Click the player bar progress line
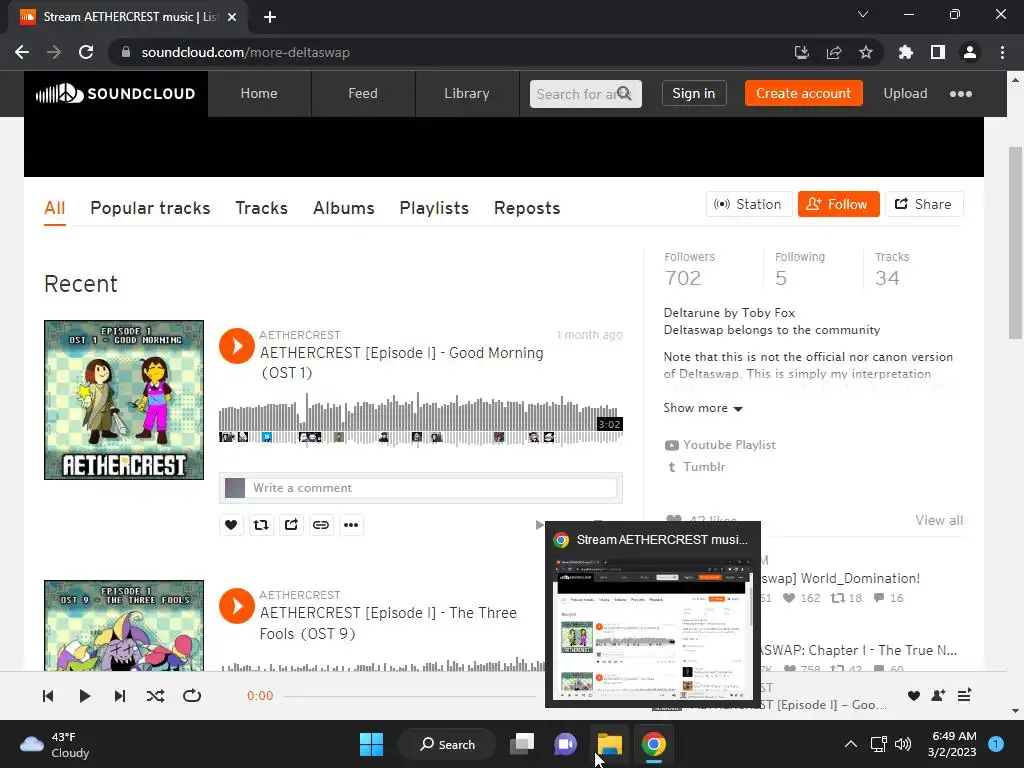This screenshot has width=1024, height=768. pos(410,696)
